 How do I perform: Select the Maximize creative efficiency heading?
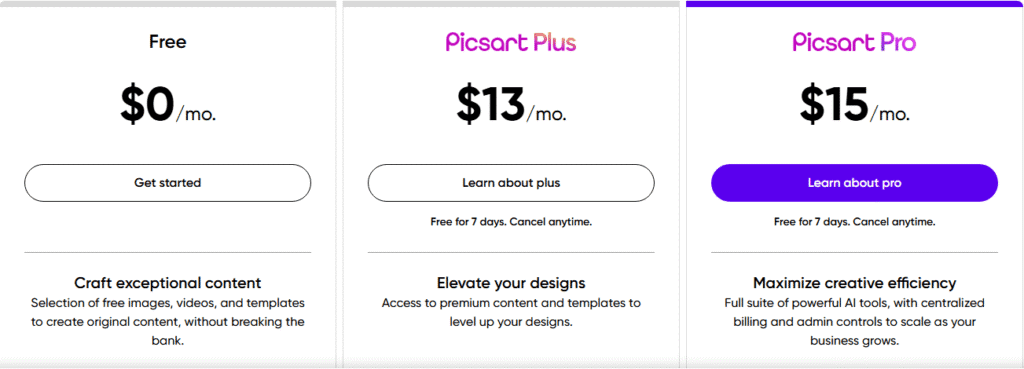(x=855, y=283)
